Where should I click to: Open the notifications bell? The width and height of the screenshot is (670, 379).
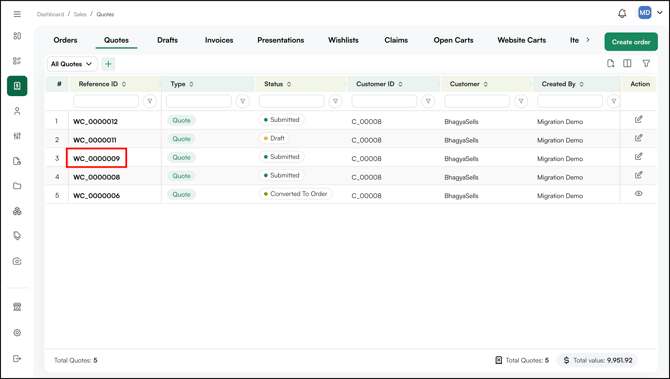622,14
